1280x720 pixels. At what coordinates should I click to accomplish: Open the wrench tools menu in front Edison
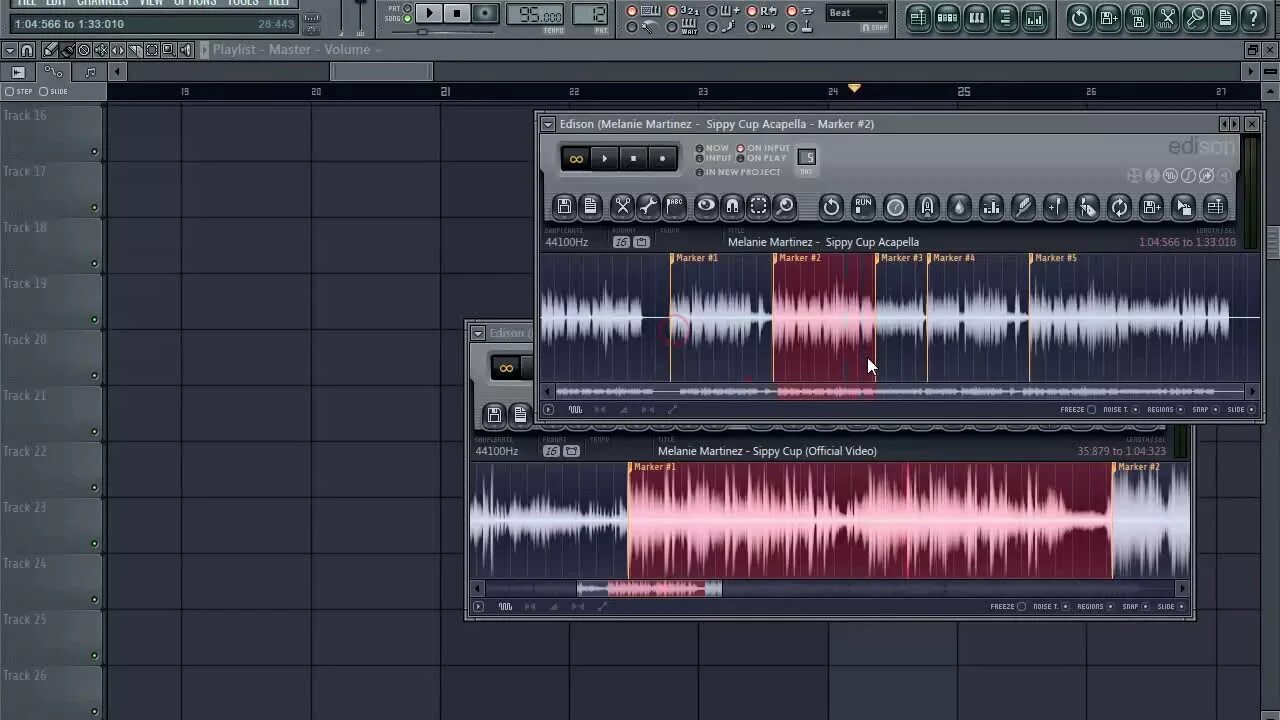tap(648, 207)
